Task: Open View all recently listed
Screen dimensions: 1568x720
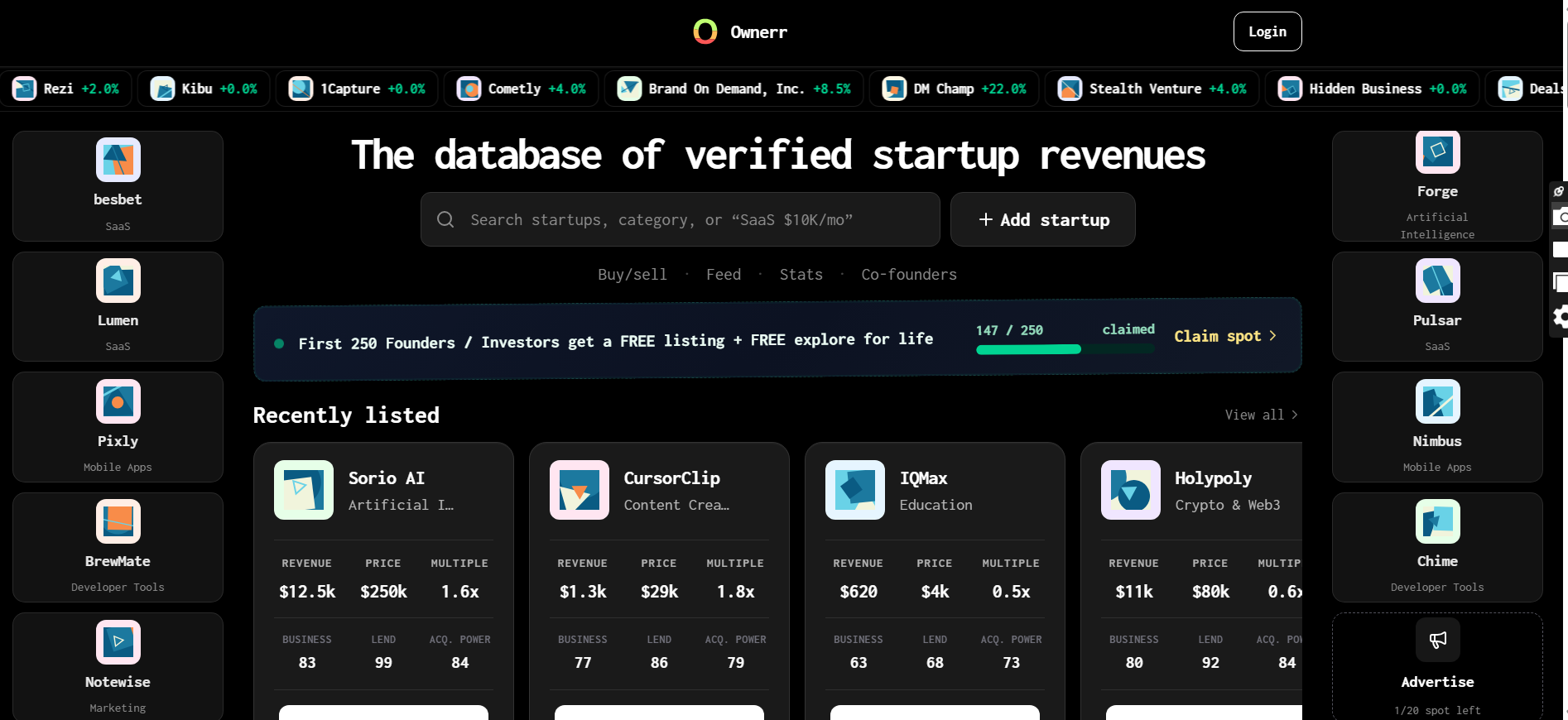Action: (x=1262, y=415)
